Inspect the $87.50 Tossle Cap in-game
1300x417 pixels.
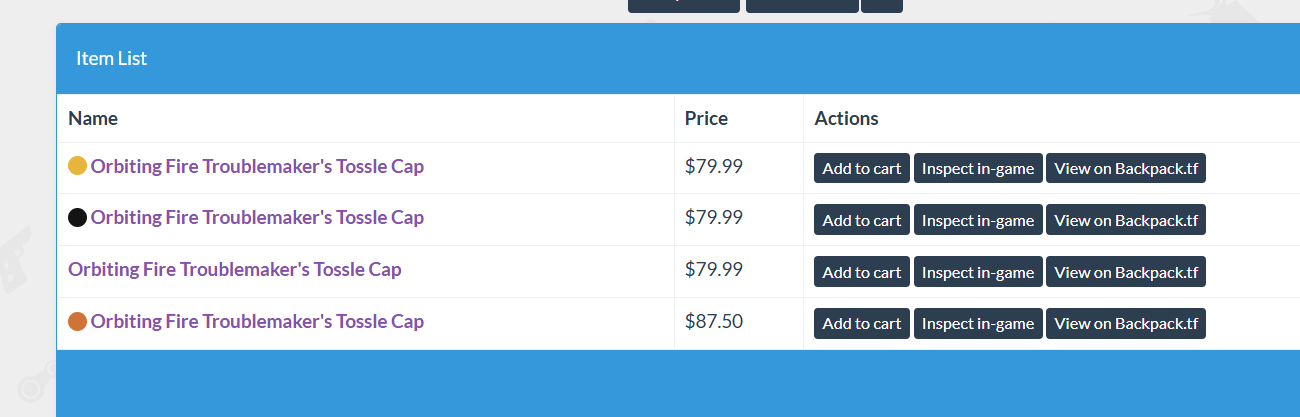(978, 323)
